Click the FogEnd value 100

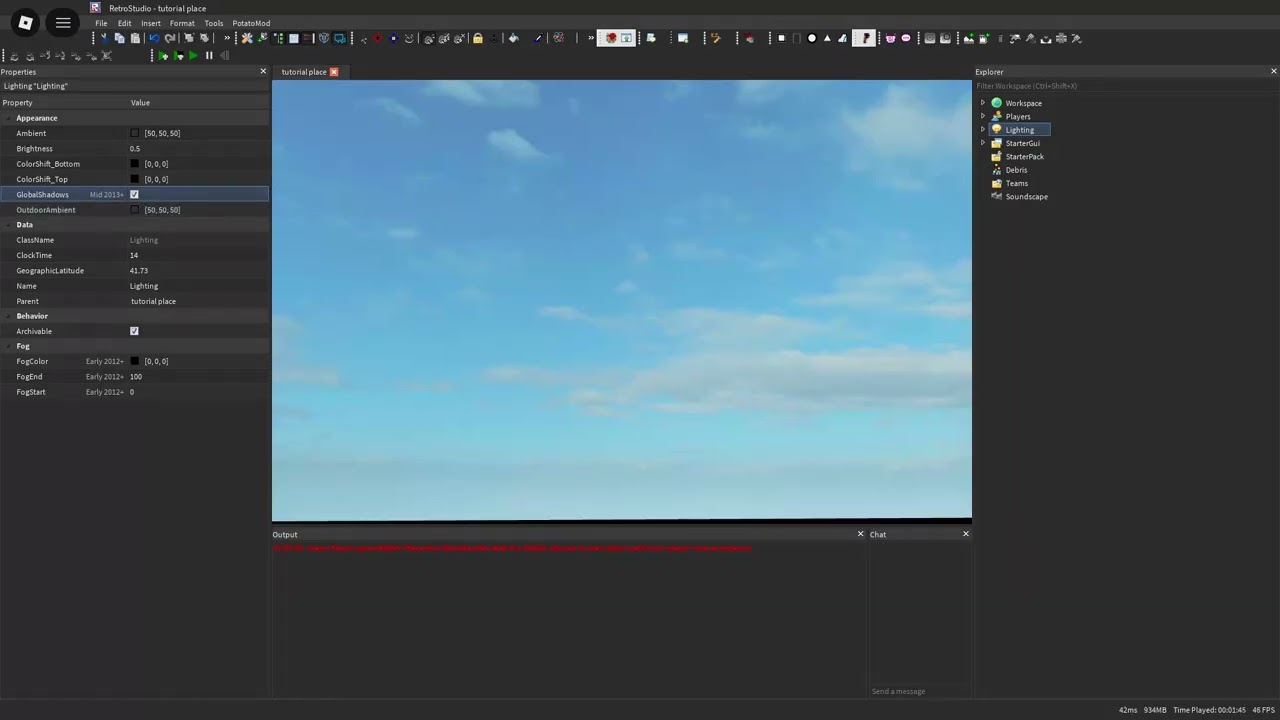tap(136, 376)
